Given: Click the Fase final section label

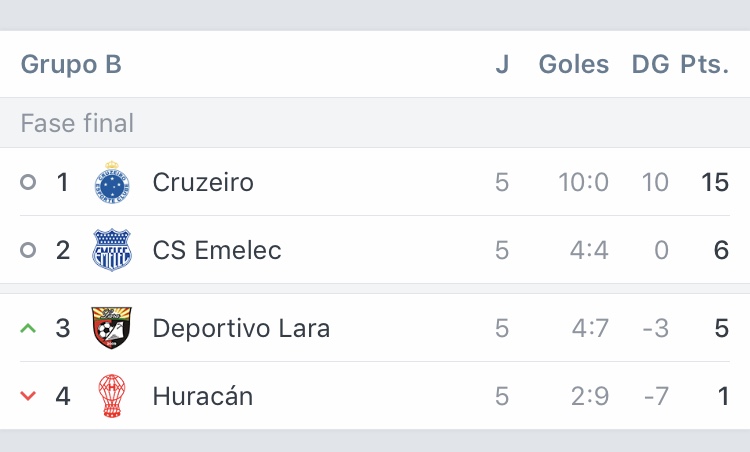Looking at the screenshot, I should point(77,124).
